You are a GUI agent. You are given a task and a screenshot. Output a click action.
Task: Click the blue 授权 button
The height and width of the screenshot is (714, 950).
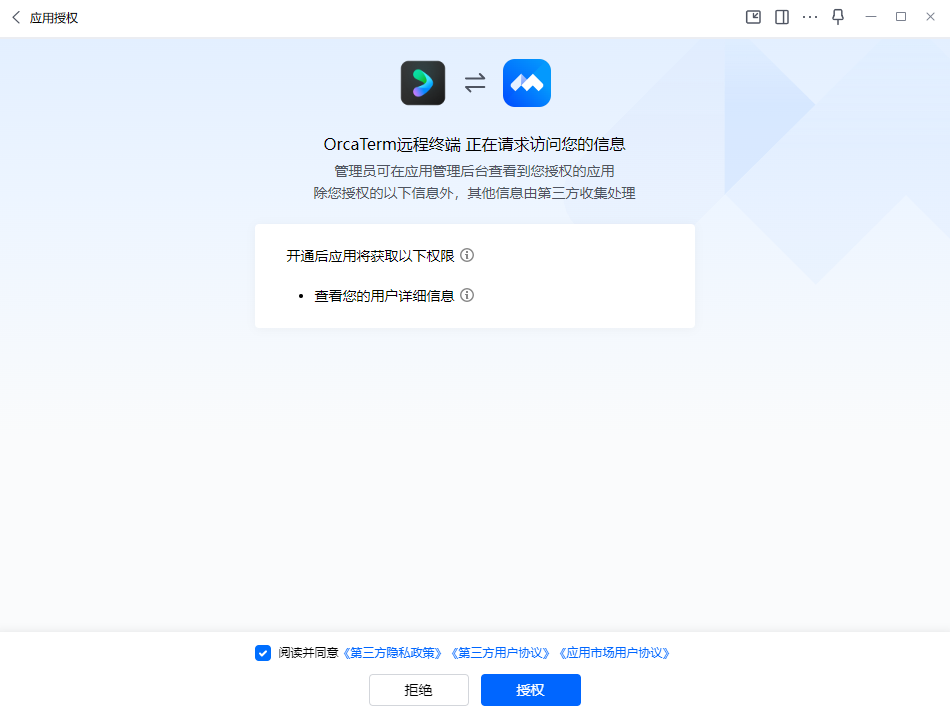click(x=531, y=690)
